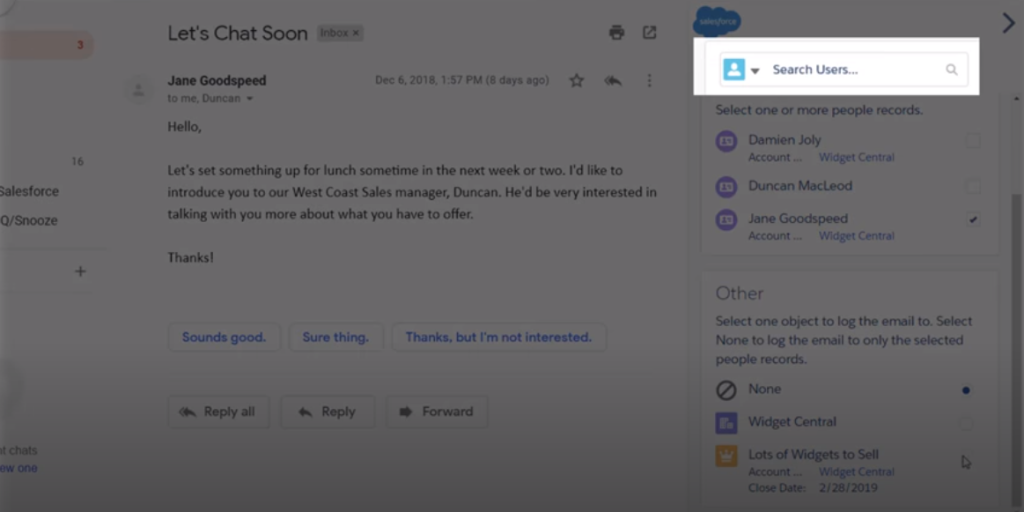Check the Damien Joly checkbox
Screen dimensions: 1024x512
pyautogui.click(x=972, y=142)
